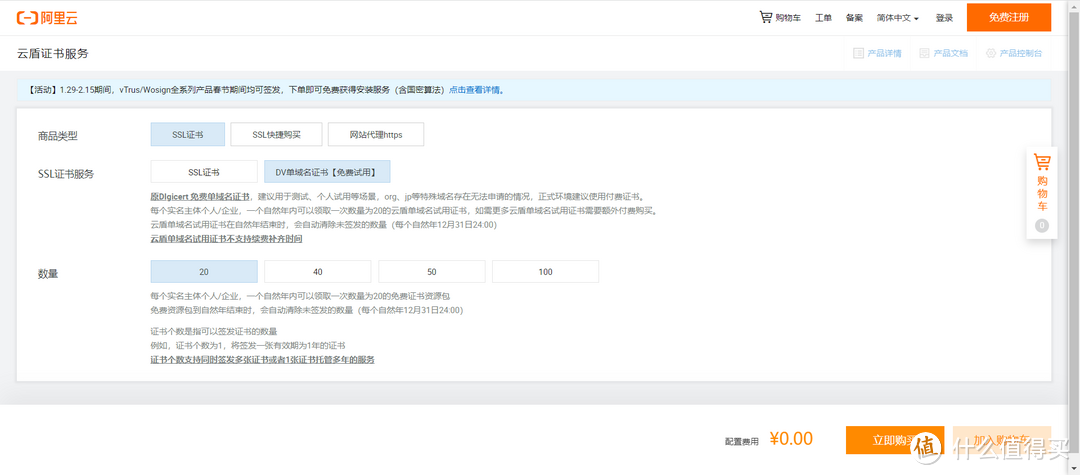Click 点击查看详情 link in banner
1080x475 pixels.
tap(476, 89)
